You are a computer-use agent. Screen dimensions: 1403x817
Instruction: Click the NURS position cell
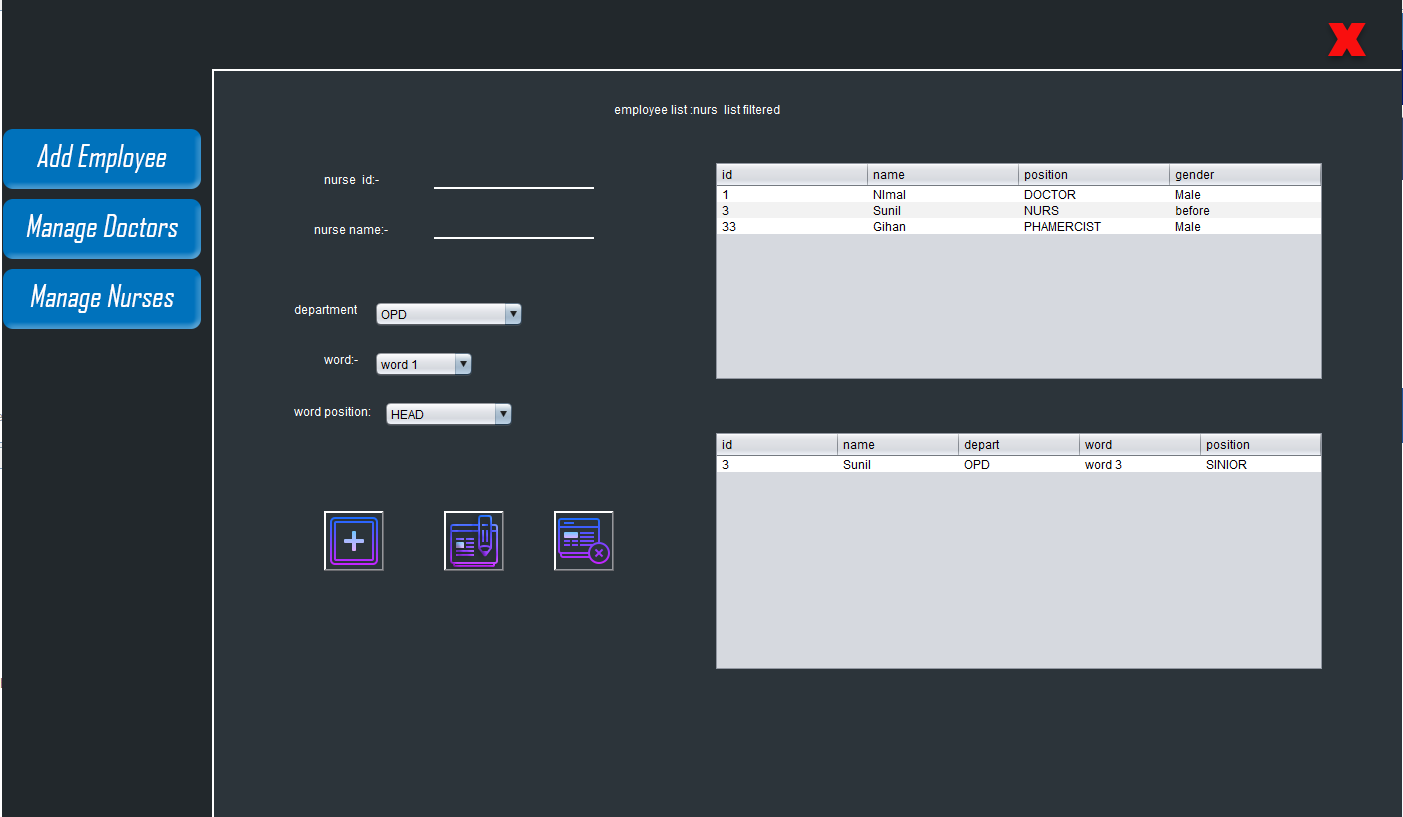(1094, 211)
